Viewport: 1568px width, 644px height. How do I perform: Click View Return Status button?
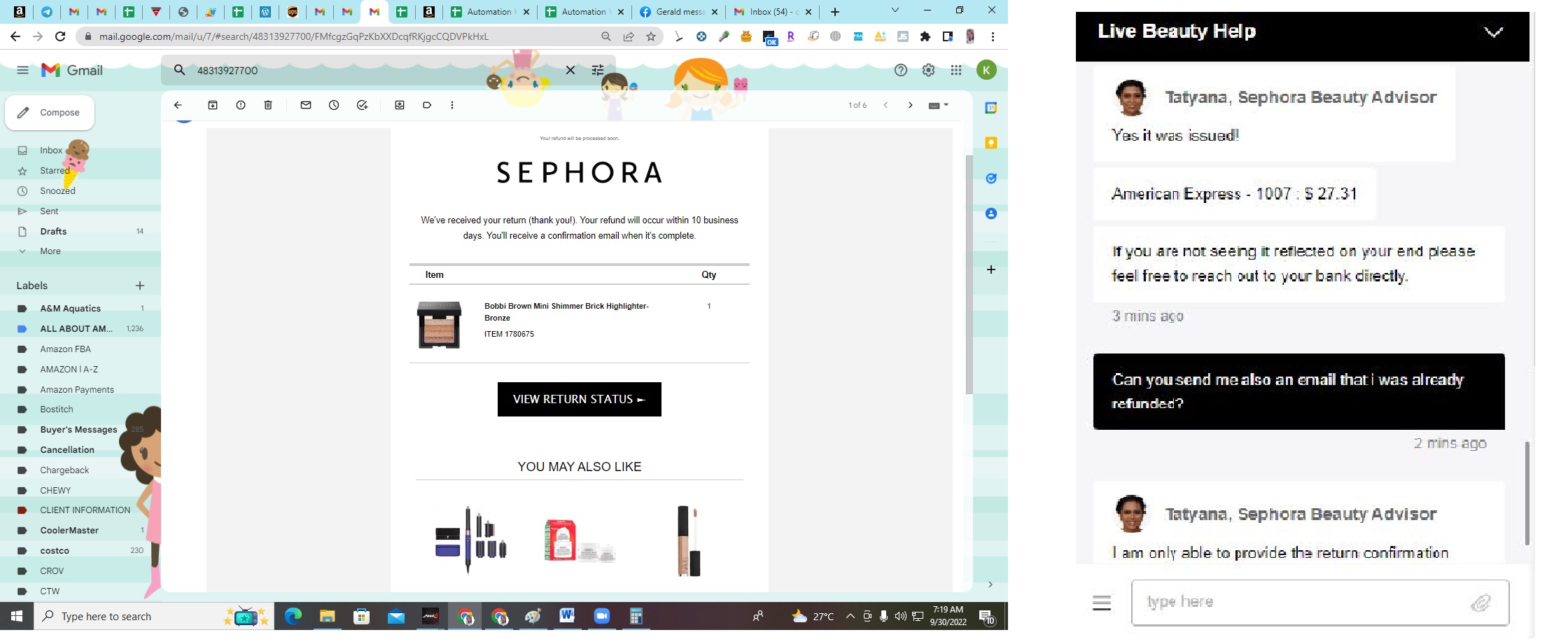tap(580, 399)
